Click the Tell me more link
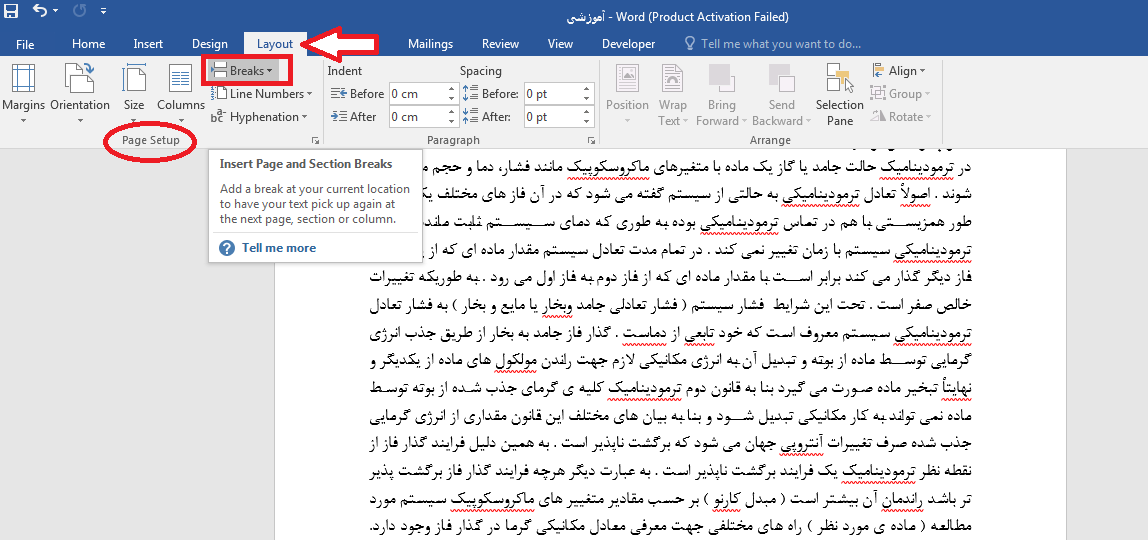 point(278,248)
